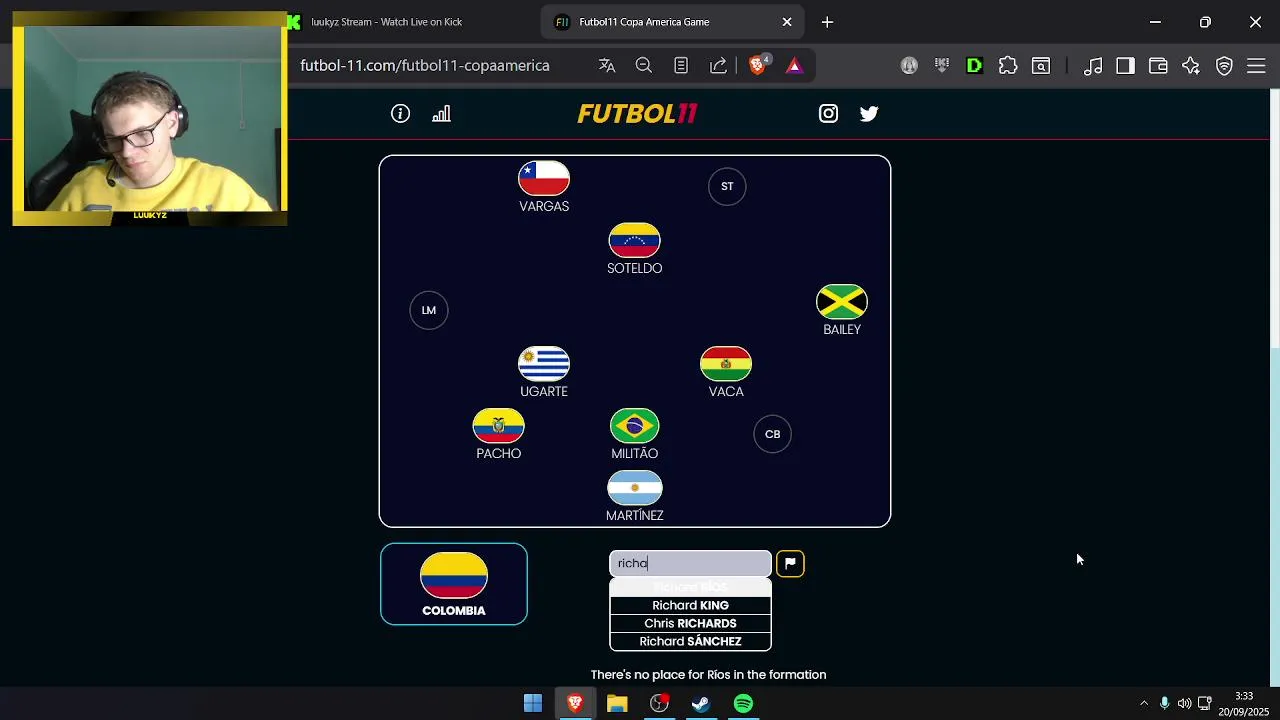Click the green D extension icon
This screenshot has width=1280, height=720.
[974, 65]
